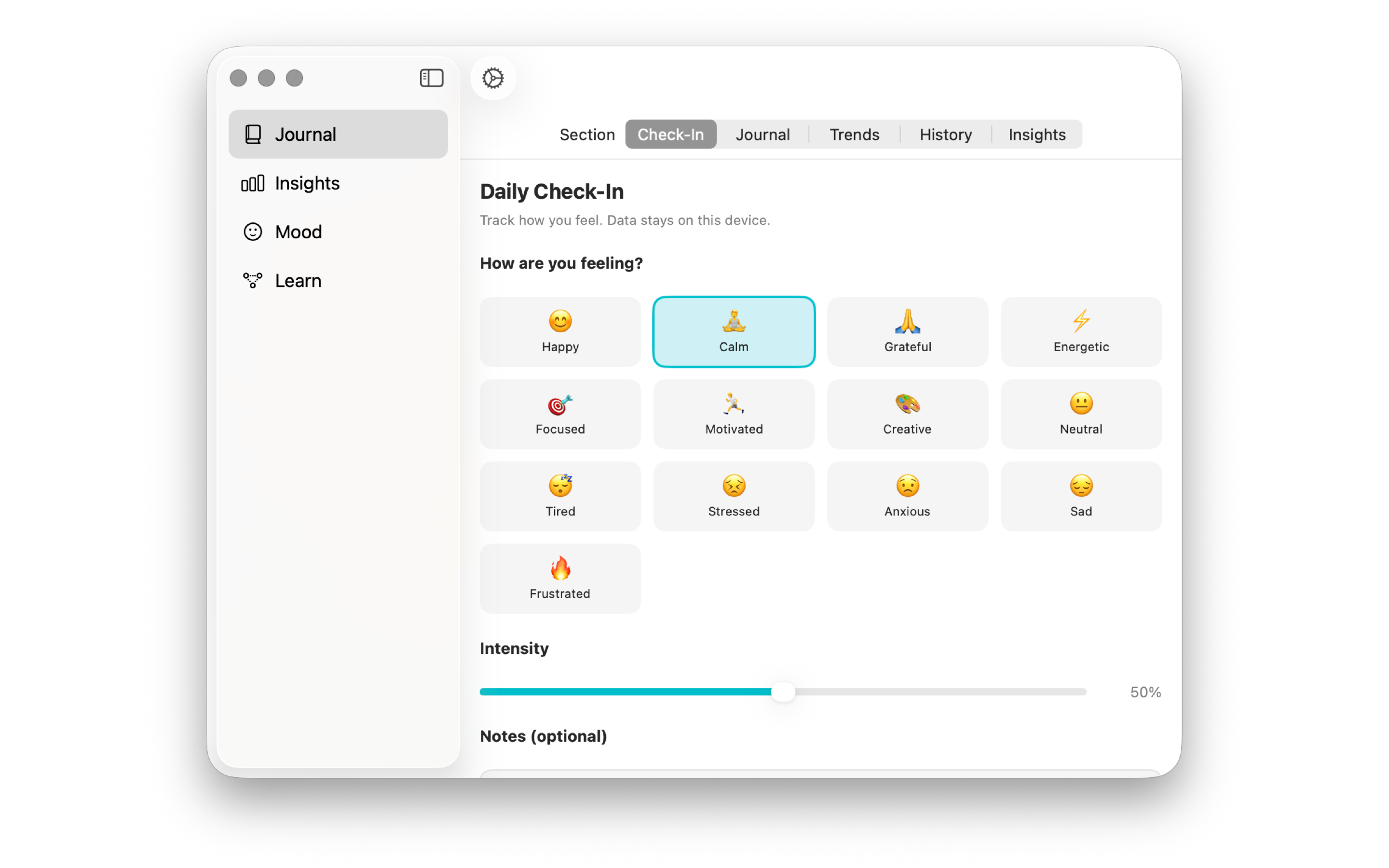Image resolution: width=1389 pixels, height=868 pixels.
Task: Click the unfilled Intensity slider track
Action: pyautogui.click(x=941, y=692)
